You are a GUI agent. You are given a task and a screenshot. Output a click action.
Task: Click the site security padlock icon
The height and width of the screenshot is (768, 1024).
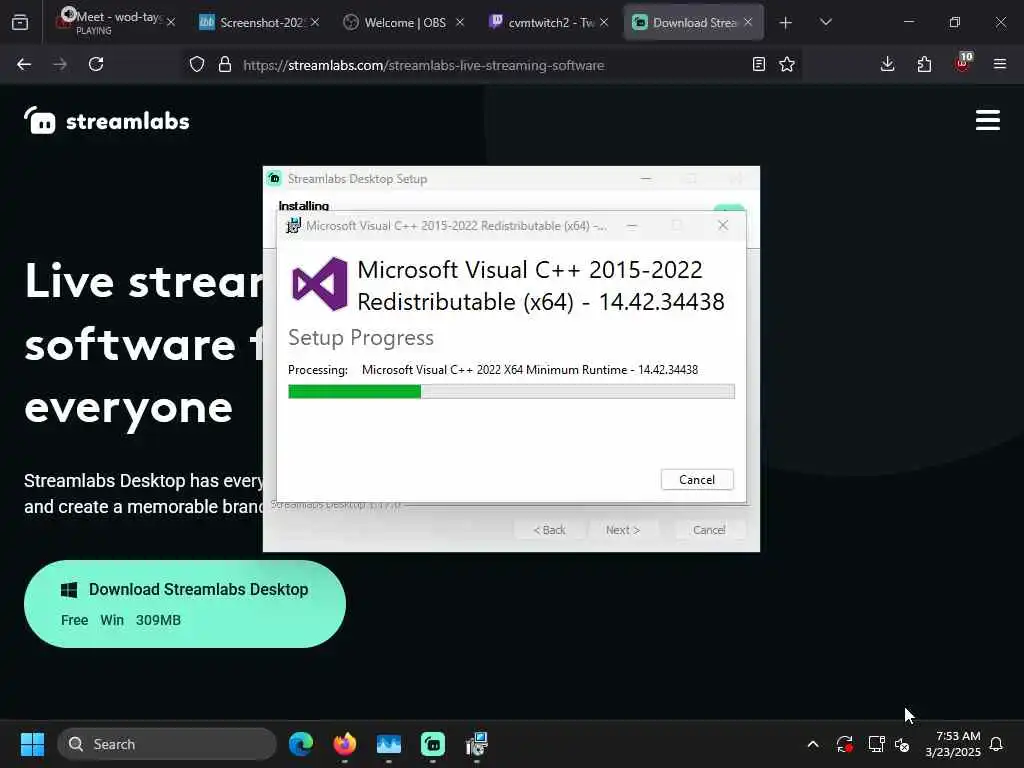click(x=225, y=64)
